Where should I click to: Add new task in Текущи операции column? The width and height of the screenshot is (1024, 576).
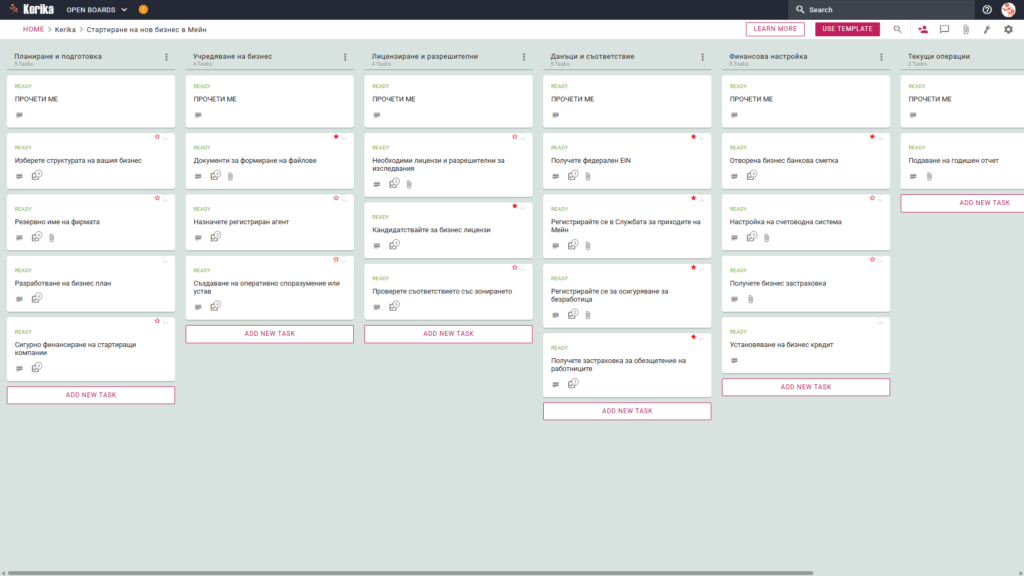tap(963, 203)
